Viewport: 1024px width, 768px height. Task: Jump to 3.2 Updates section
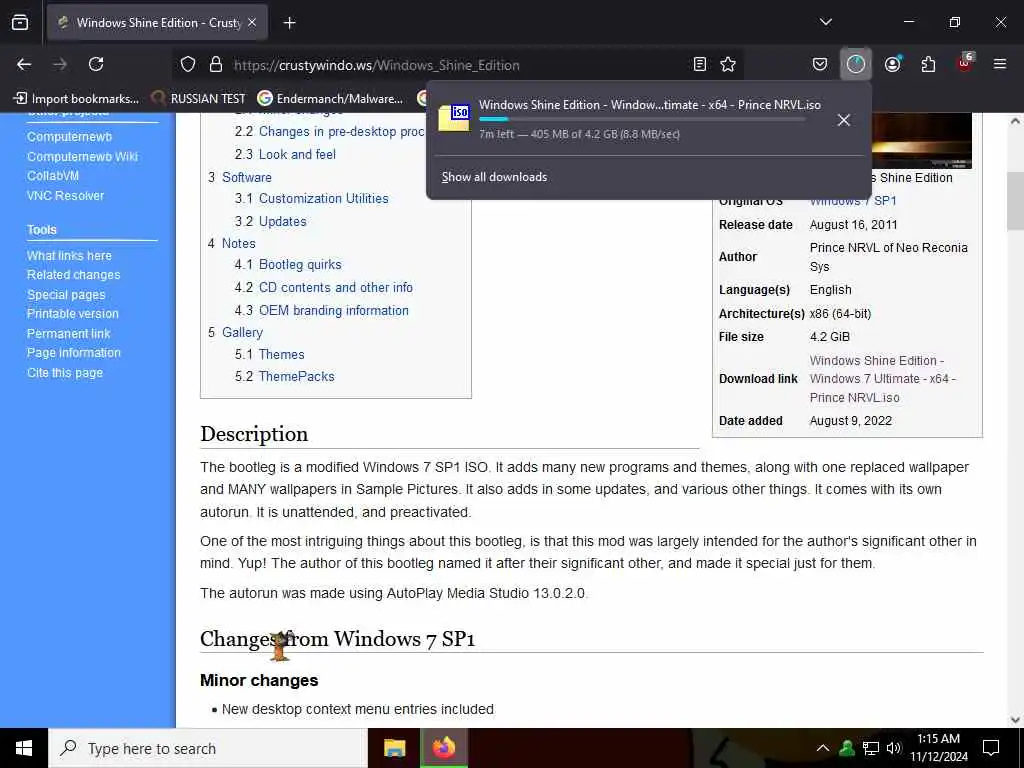click(x=270, y=221)
